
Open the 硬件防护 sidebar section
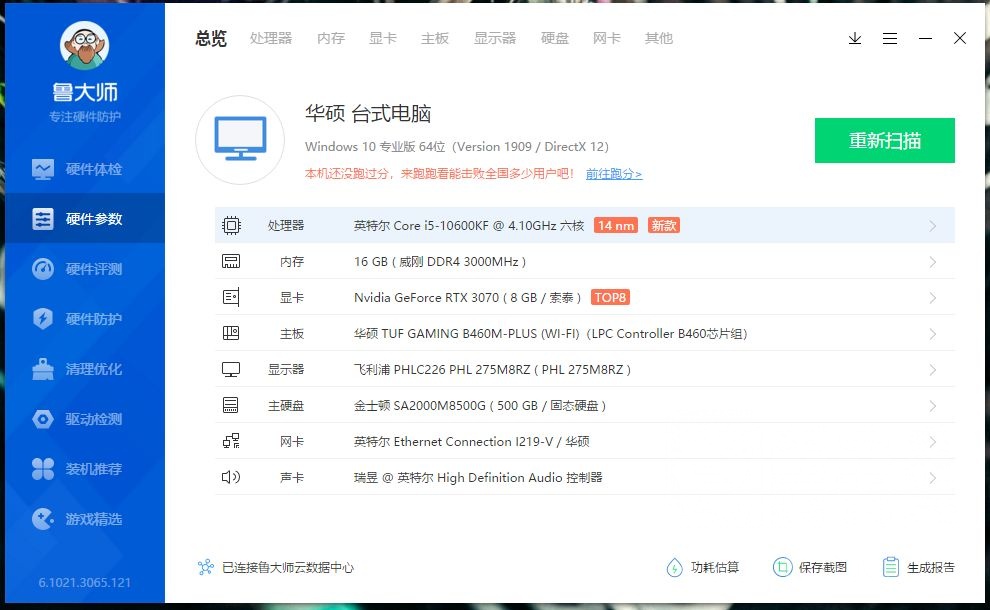(84, 318)
